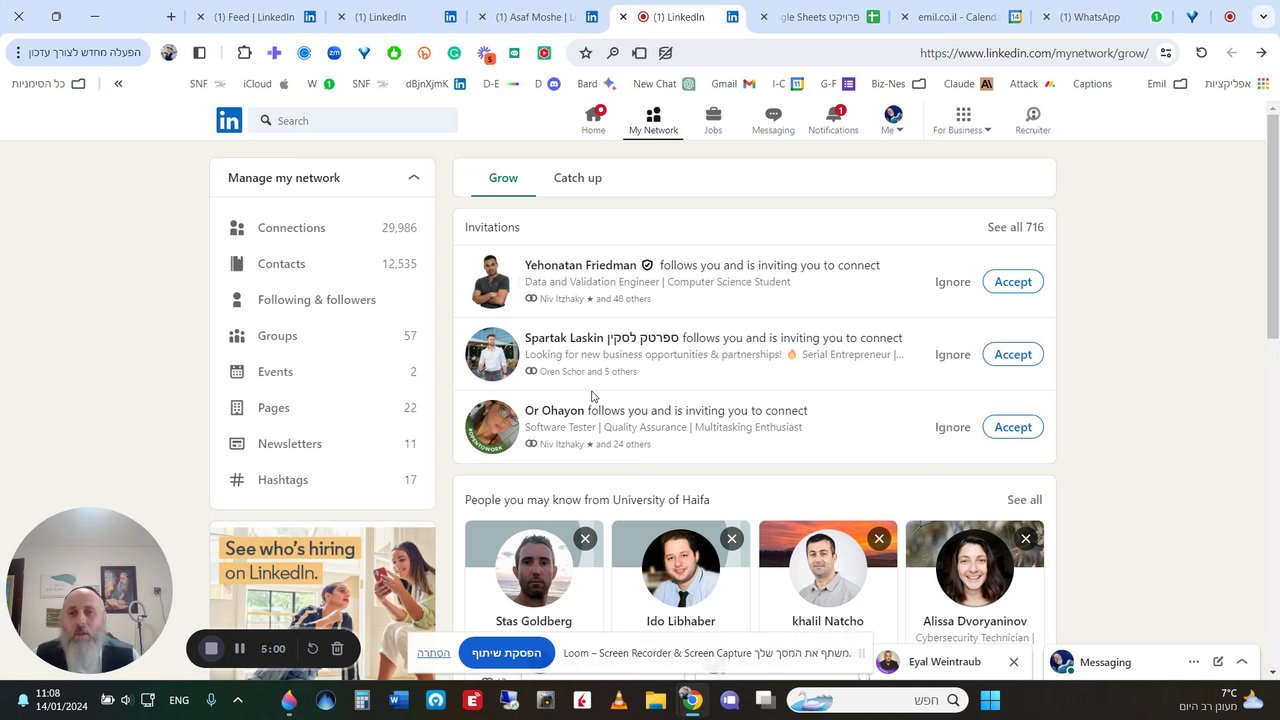The width and height of the screenshot is (1280, 720).
Task: Open the Me profile dropdown
Action: coord(893,120)
